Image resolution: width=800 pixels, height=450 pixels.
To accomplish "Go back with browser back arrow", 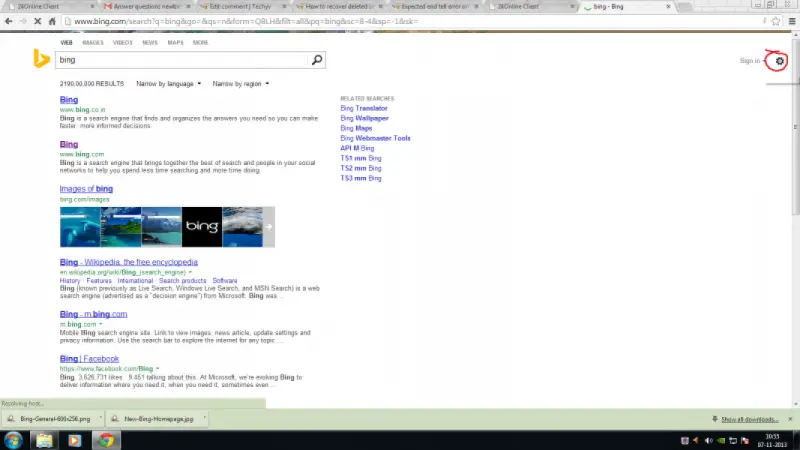I will click(x=9, y=21).
